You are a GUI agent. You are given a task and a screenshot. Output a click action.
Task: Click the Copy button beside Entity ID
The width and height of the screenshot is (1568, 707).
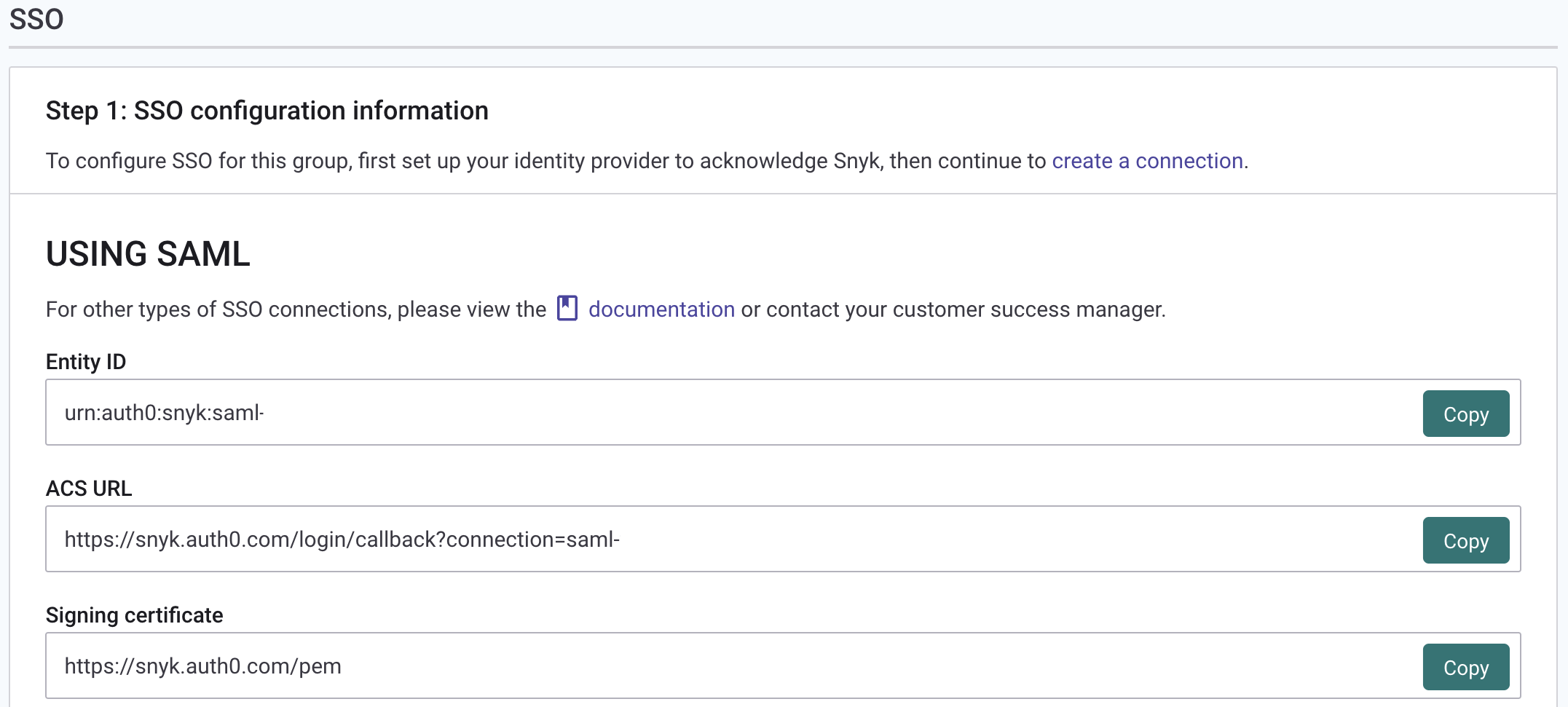pos(1465,413)
